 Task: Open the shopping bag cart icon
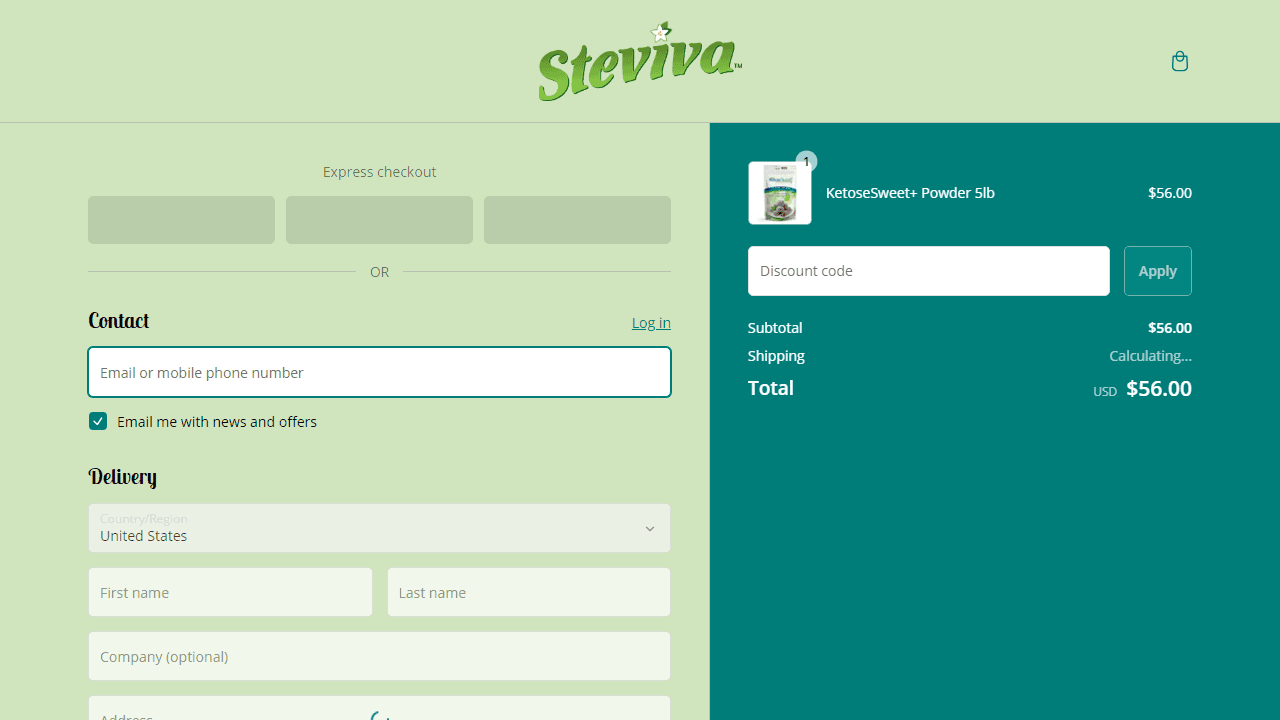click(x=1180, y=62)
